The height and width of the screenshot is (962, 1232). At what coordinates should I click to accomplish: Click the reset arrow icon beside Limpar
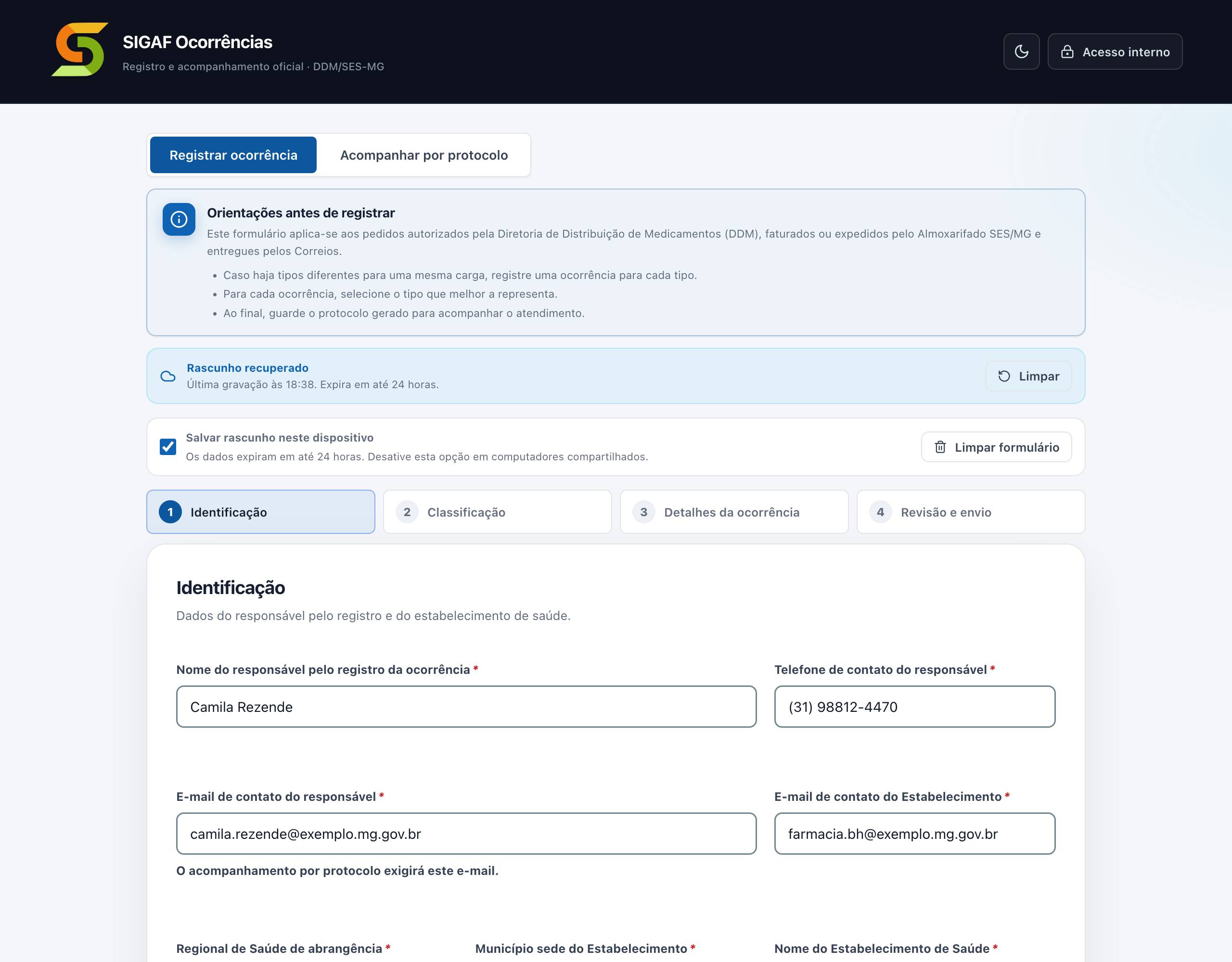(1004, 376)
